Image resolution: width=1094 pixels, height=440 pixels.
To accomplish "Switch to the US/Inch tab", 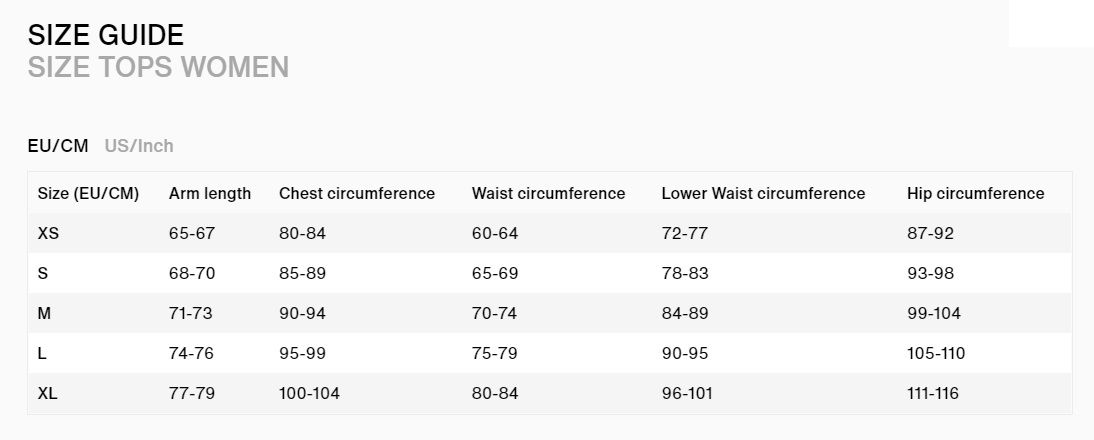I will 139,146.
